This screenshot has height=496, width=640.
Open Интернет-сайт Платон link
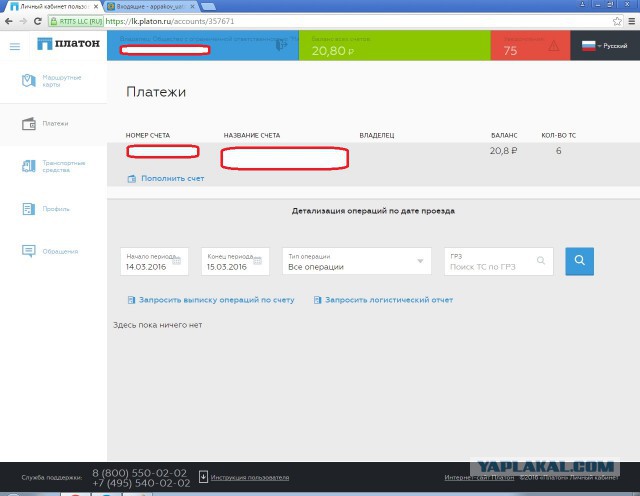[479, 477]
